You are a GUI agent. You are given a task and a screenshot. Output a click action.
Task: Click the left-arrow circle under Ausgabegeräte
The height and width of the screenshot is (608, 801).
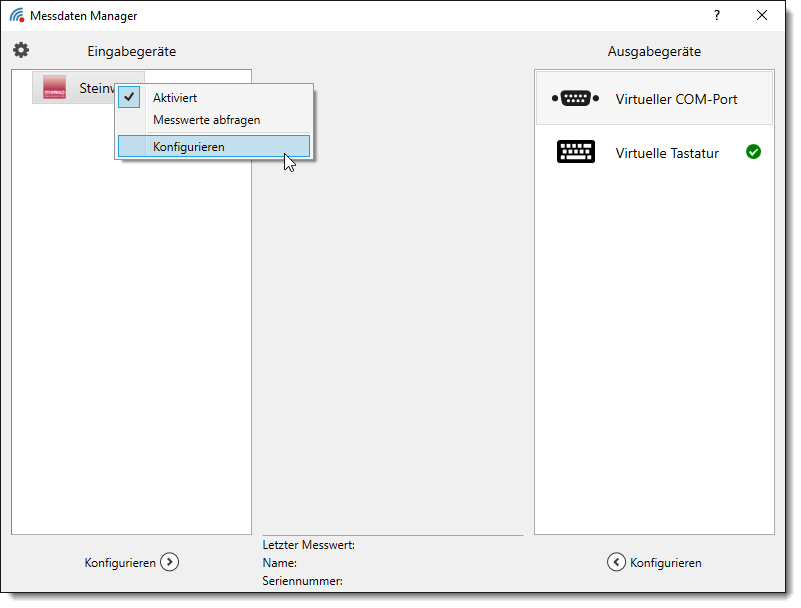[616, 562]
